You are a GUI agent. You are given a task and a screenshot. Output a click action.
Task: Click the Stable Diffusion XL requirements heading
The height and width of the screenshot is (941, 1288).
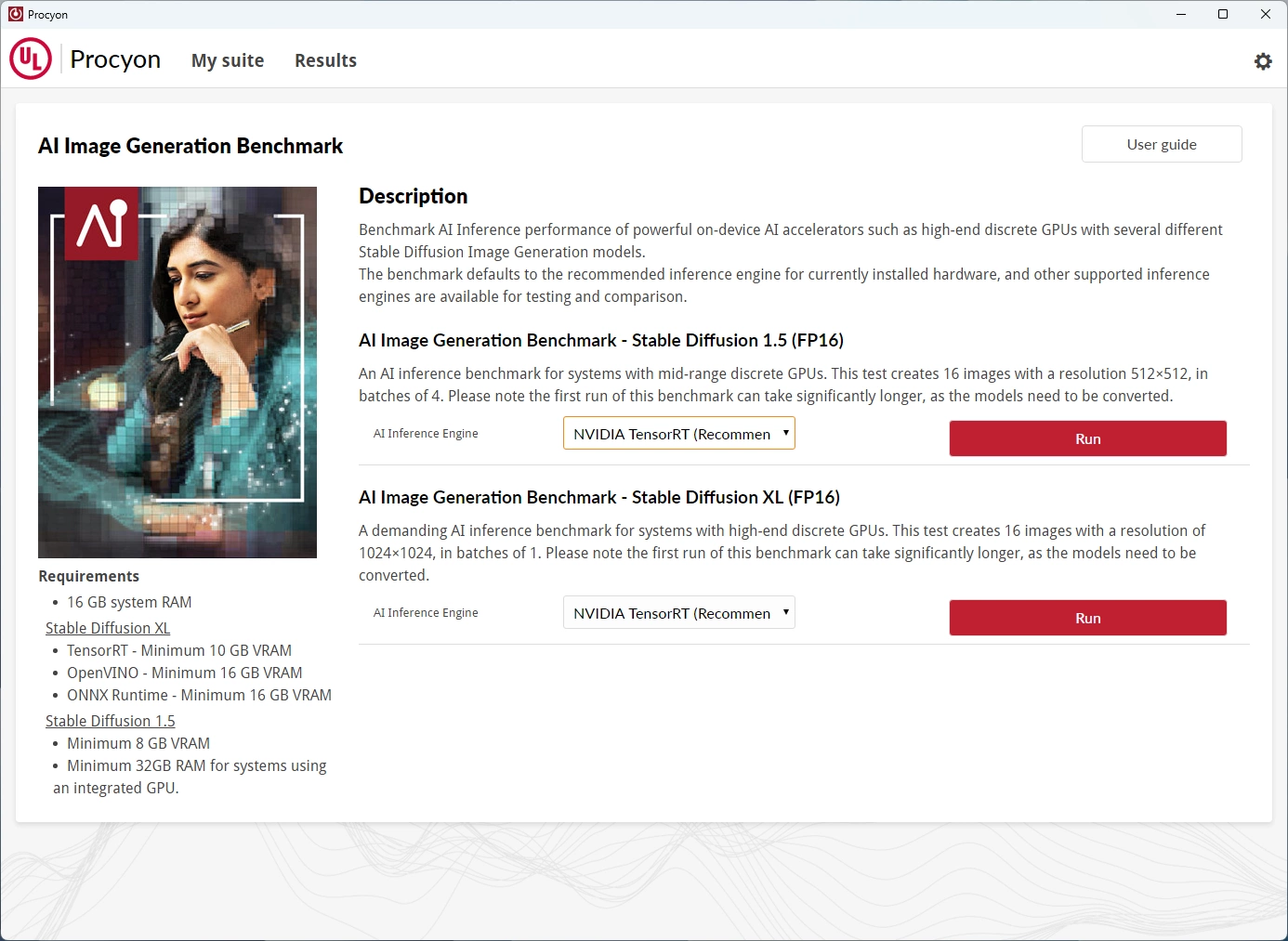pos(108,628)
